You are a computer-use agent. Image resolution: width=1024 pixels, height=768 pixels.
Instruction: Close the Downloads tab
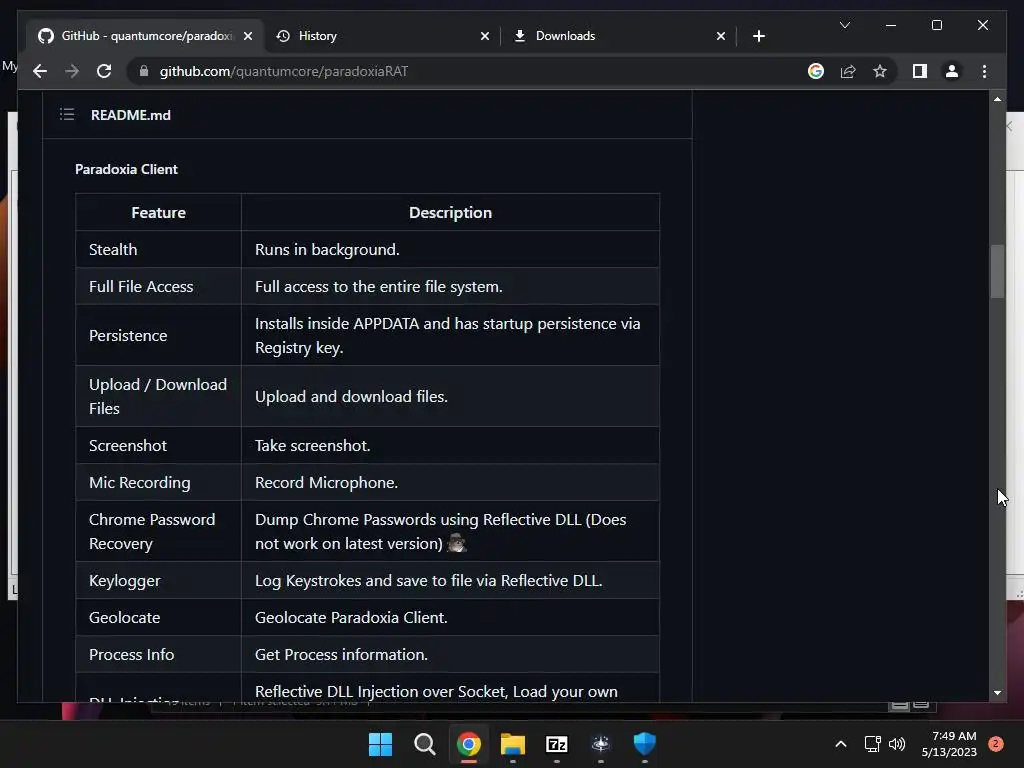pyautogui.click(x=720, y=36)
